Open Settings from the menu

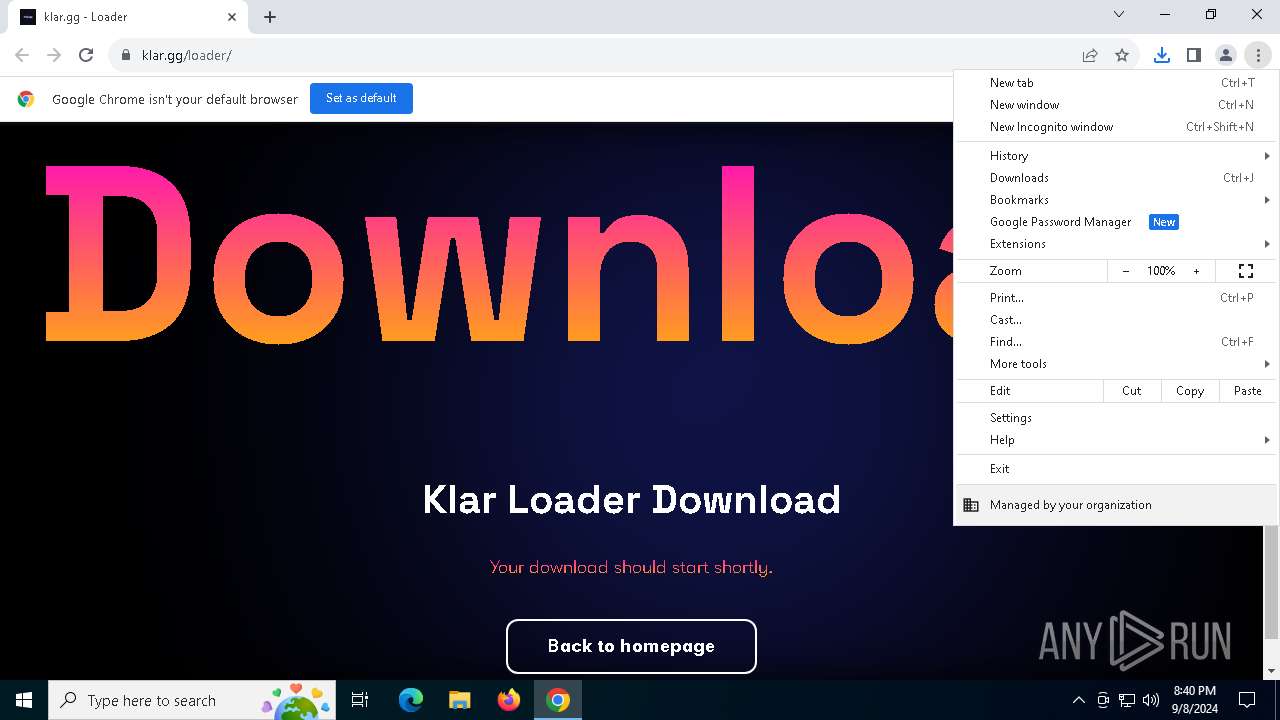click(x=1115, y=418)
